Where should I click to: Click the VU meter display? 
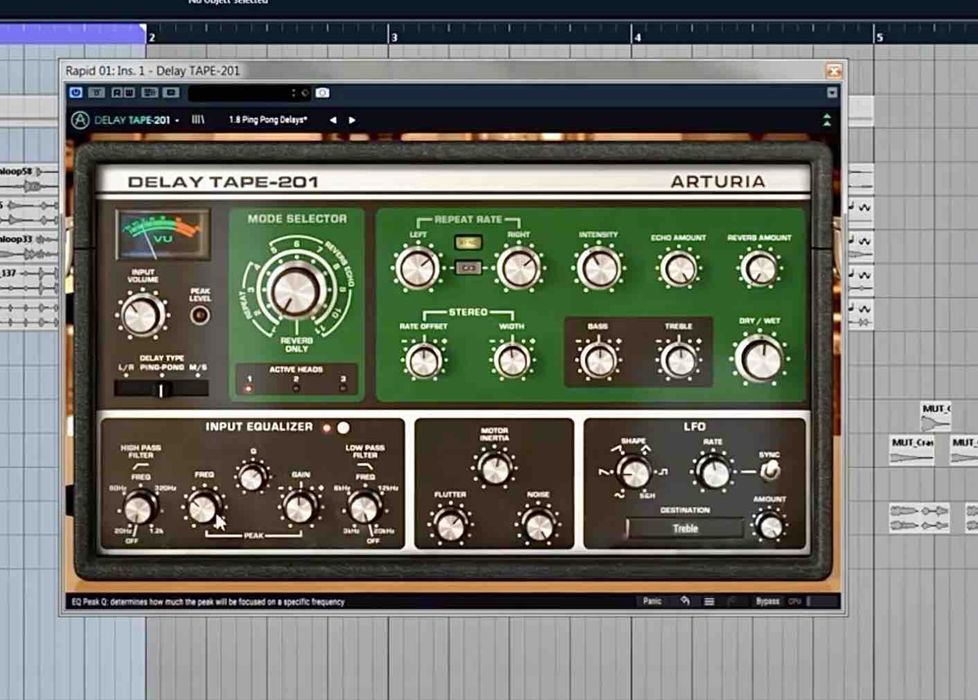(x=163, y=235)
